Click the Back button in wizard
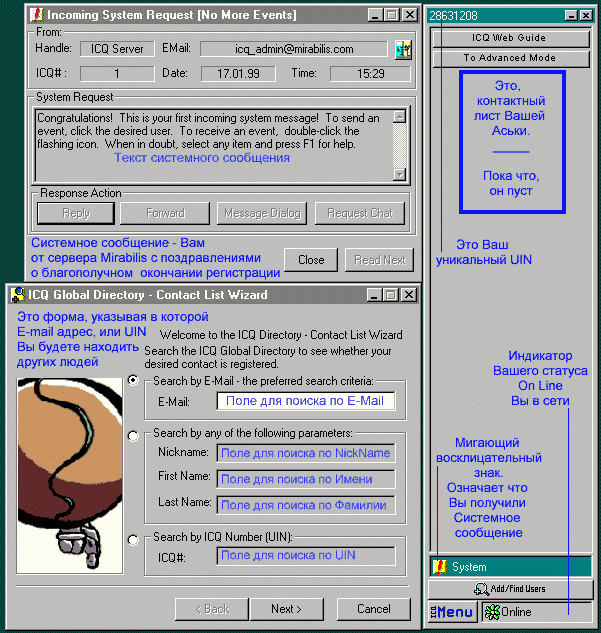This screenshot has height=633, width=601. click(212, 609)
